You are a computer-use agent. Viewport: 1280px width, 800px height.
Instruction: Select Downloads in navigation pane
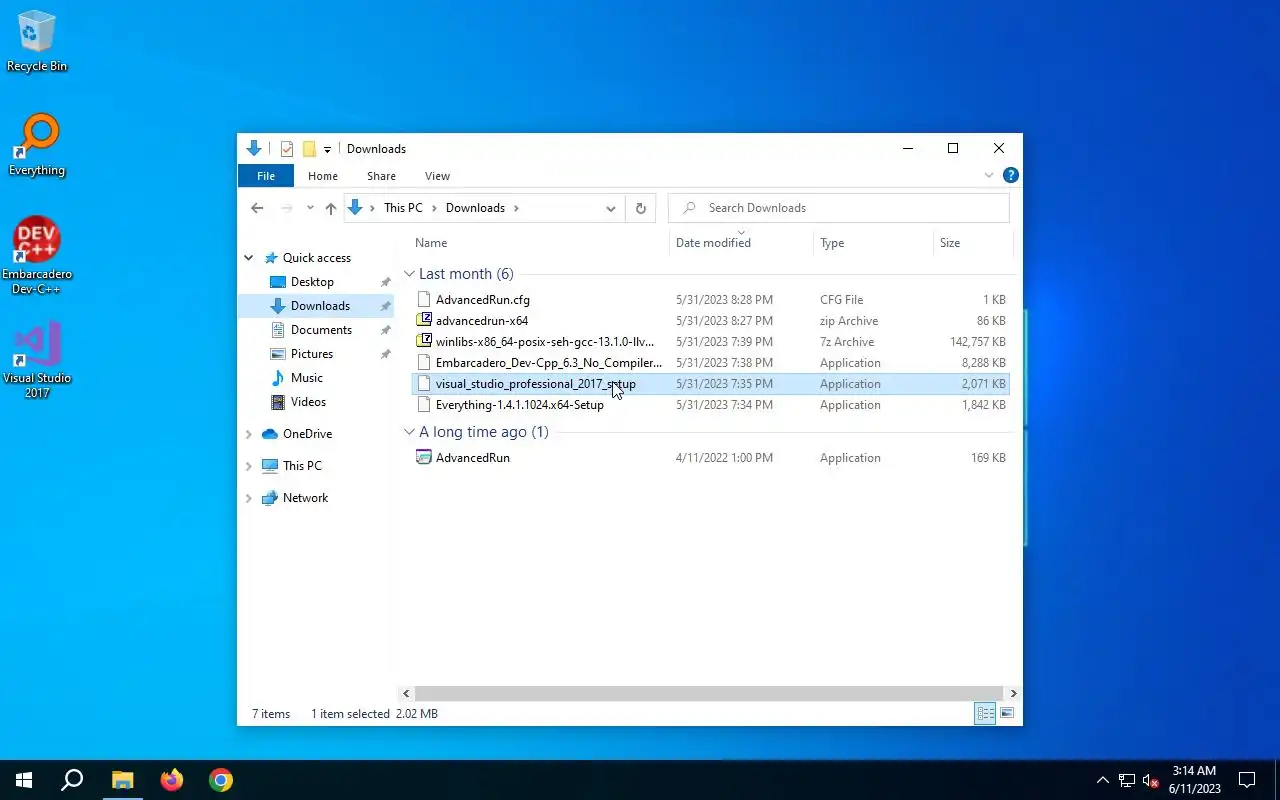tap(320, 306)
